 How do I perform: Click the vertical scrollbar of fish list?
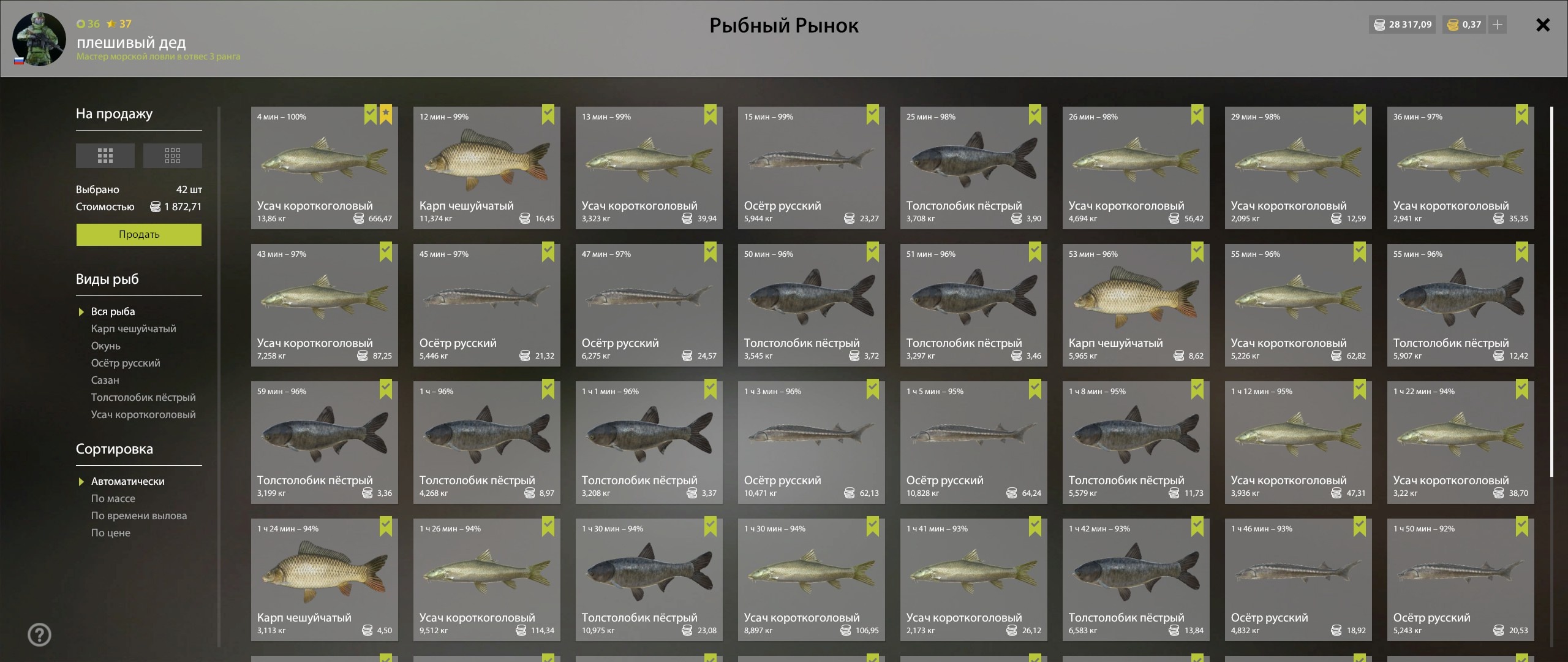(x=1551, y=292)
